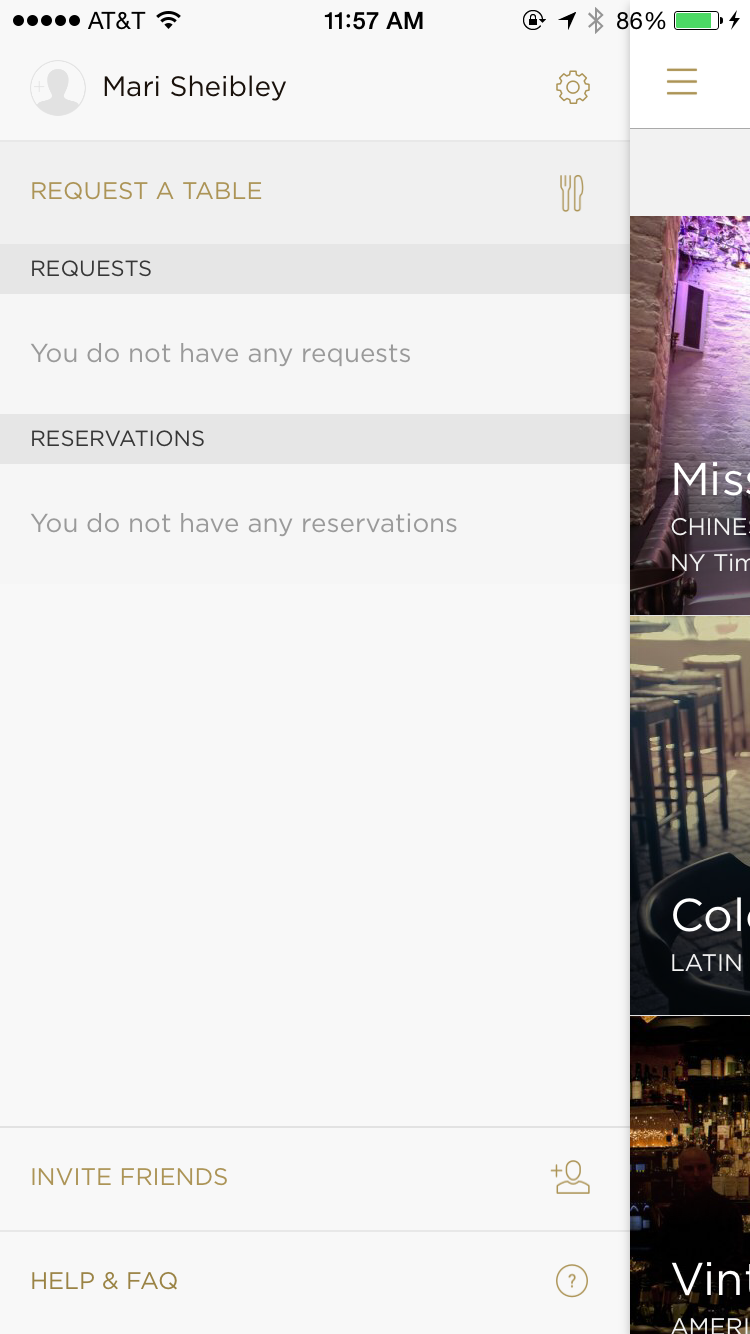Viewport: 750px width, 1334px height.
Task: Open Mari Sheibley's profile name
Action: (194, 87)
